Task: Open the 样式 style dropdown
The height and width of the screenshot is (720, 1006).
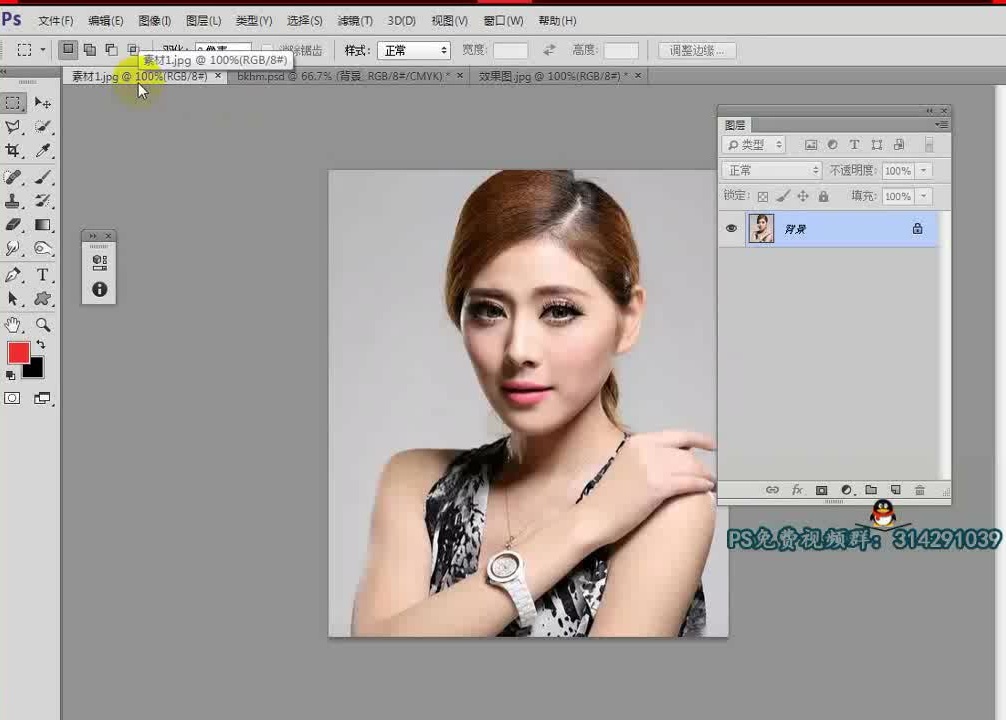Action: (414, 50)
